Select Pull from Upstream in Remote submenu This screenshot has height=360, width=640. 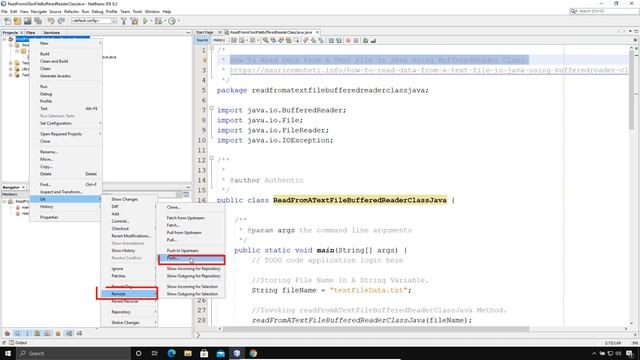click(191, 233)
